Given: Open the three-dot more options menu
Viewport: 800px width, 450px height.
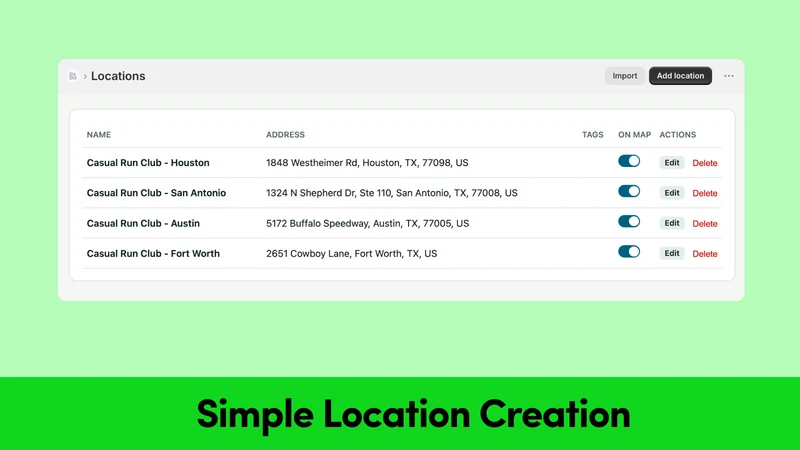Looking at the screenshot, I should (729, 76).
